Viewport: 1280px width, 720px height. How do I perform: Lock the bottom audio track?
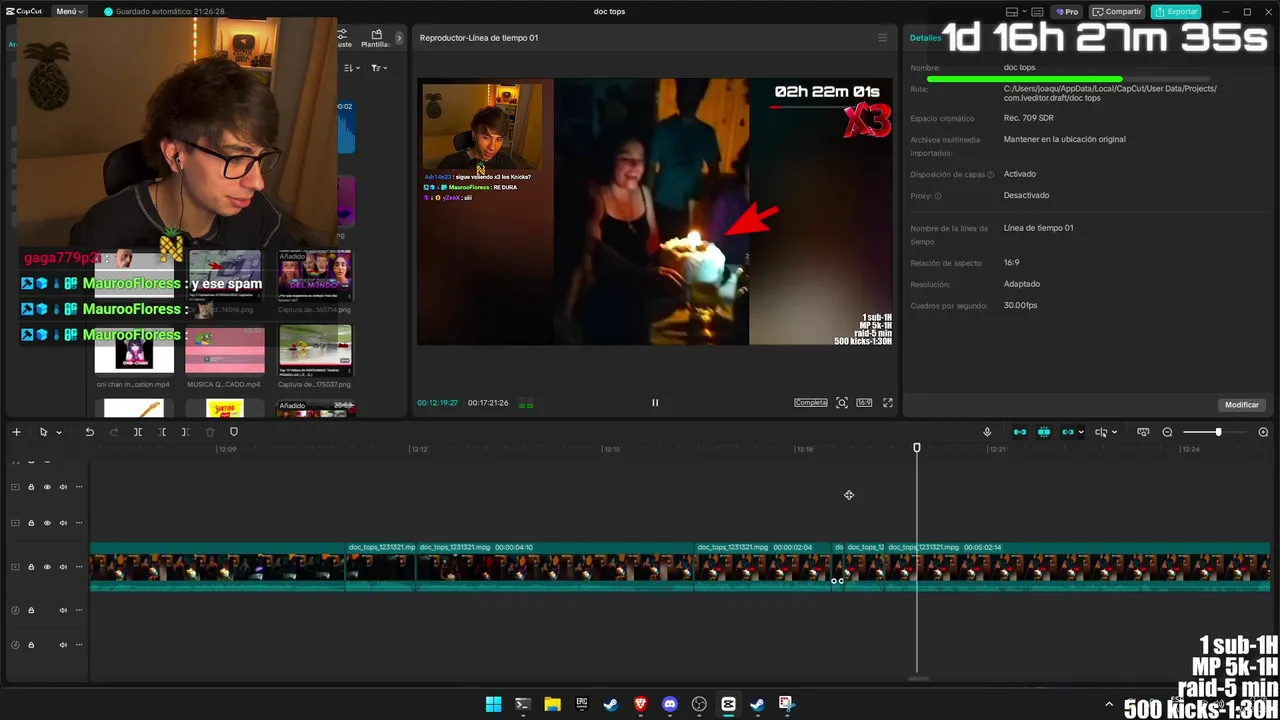point(31,645)
